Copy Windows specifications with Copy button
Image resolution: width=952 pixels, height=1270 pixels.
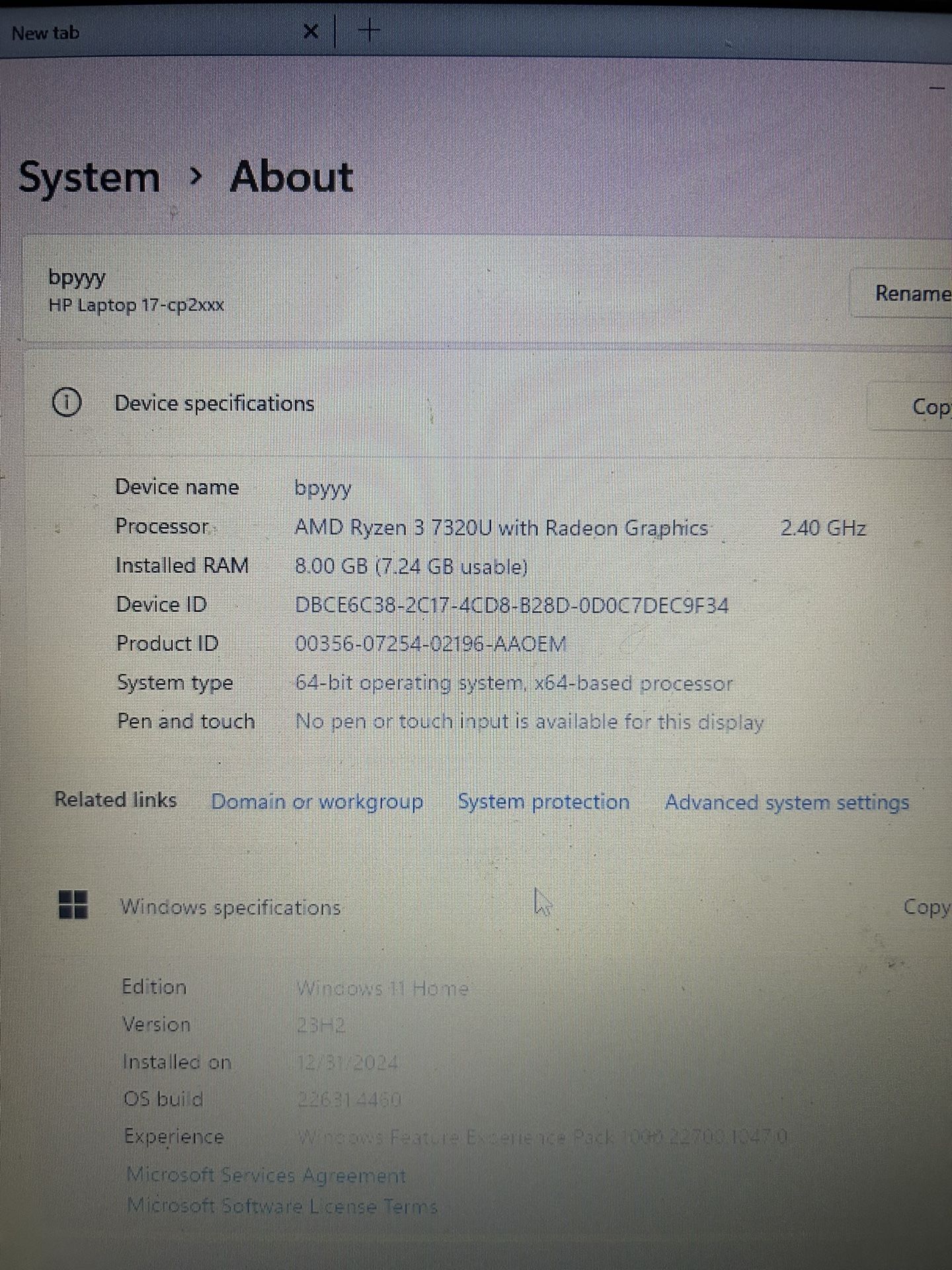click(x=927, y=907)
